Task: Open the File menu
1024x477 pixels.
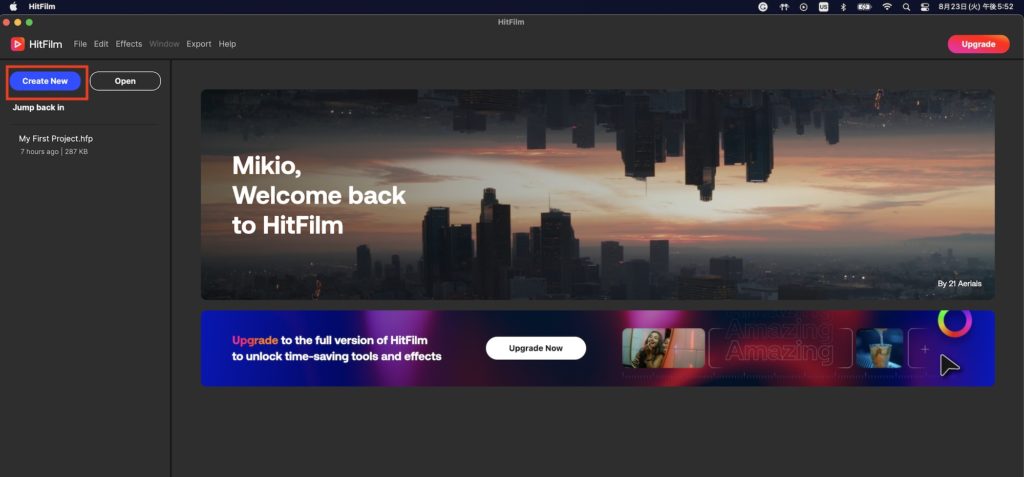Action: (x=80, y=44)
